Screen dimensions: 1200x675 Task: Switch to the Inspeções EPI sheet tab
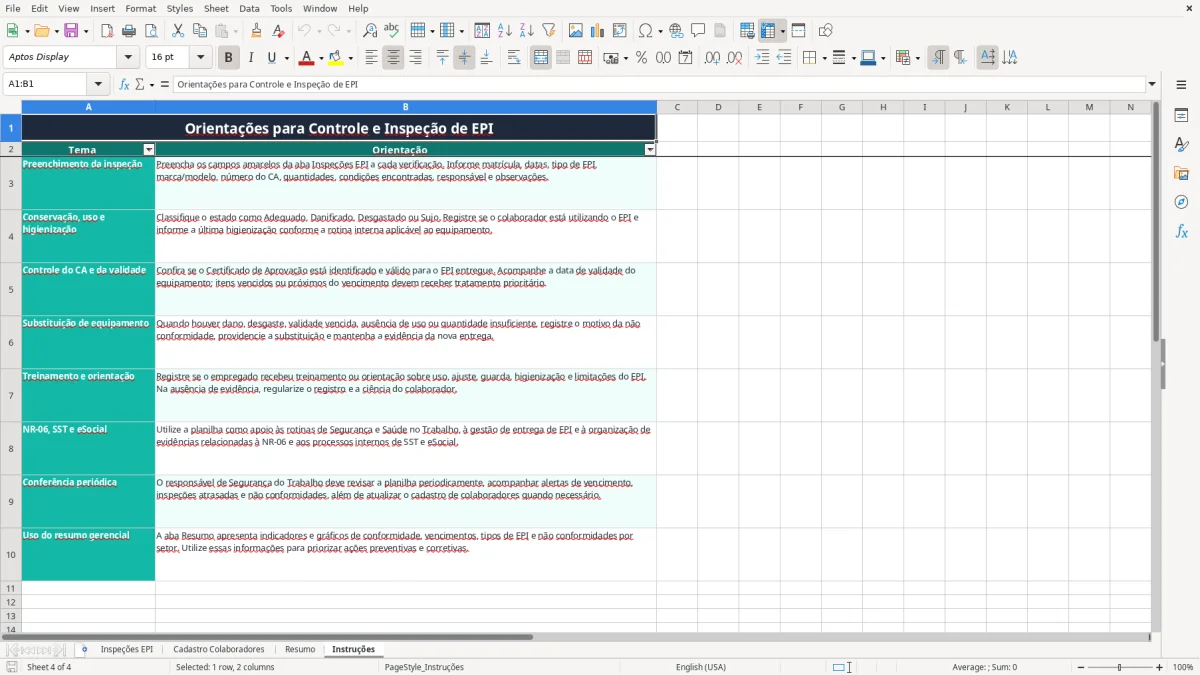[x=127, y=650]
